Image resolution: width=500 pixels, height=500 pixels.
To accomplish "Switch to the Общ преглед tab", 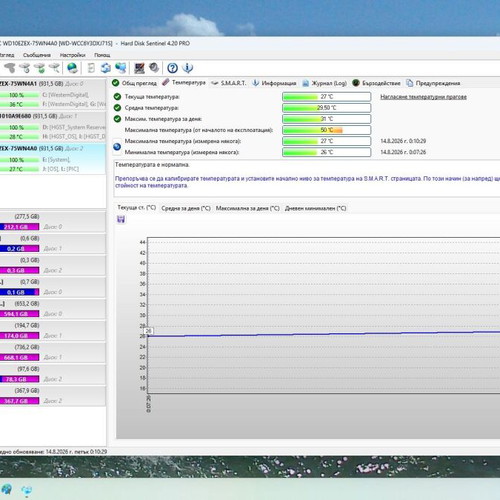I will coord(134,83).
